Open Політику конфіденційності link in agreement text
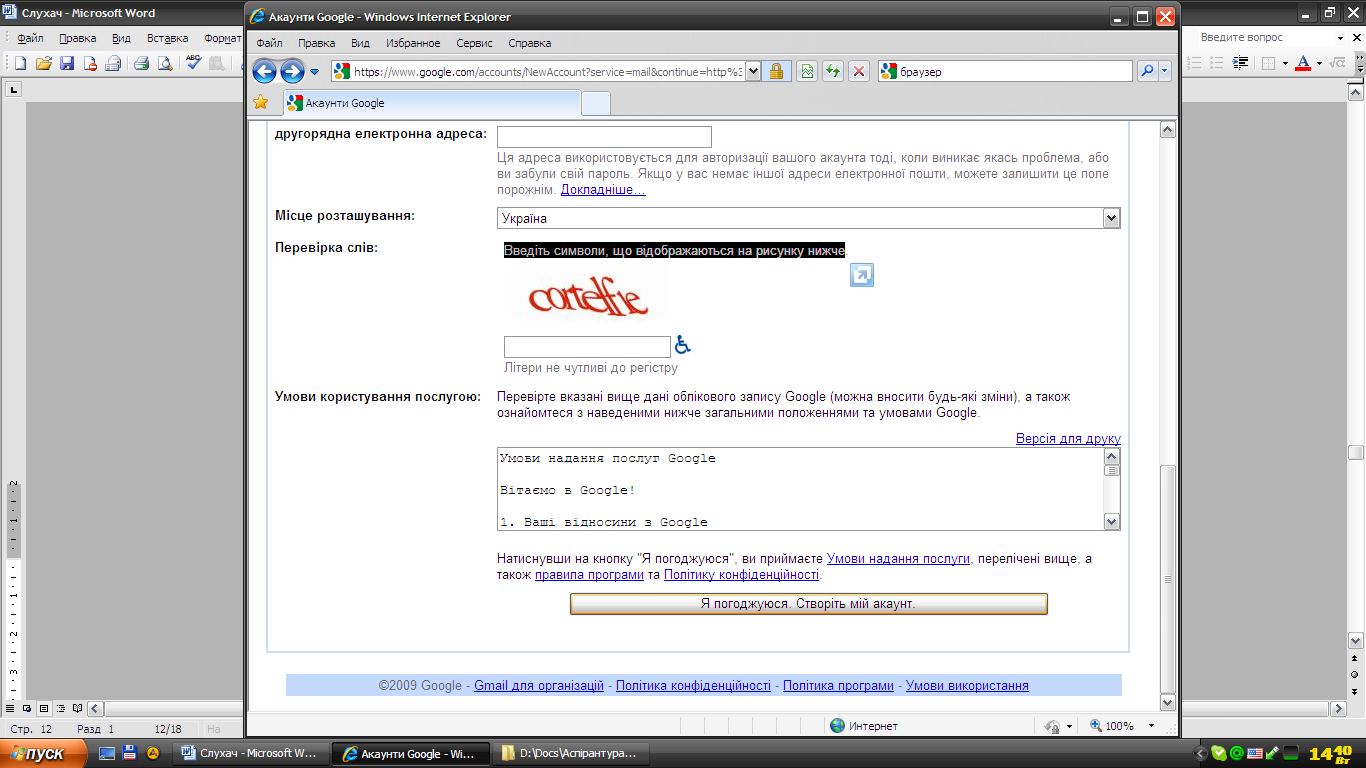This screenshot has width=1366, height=768. 741,575
